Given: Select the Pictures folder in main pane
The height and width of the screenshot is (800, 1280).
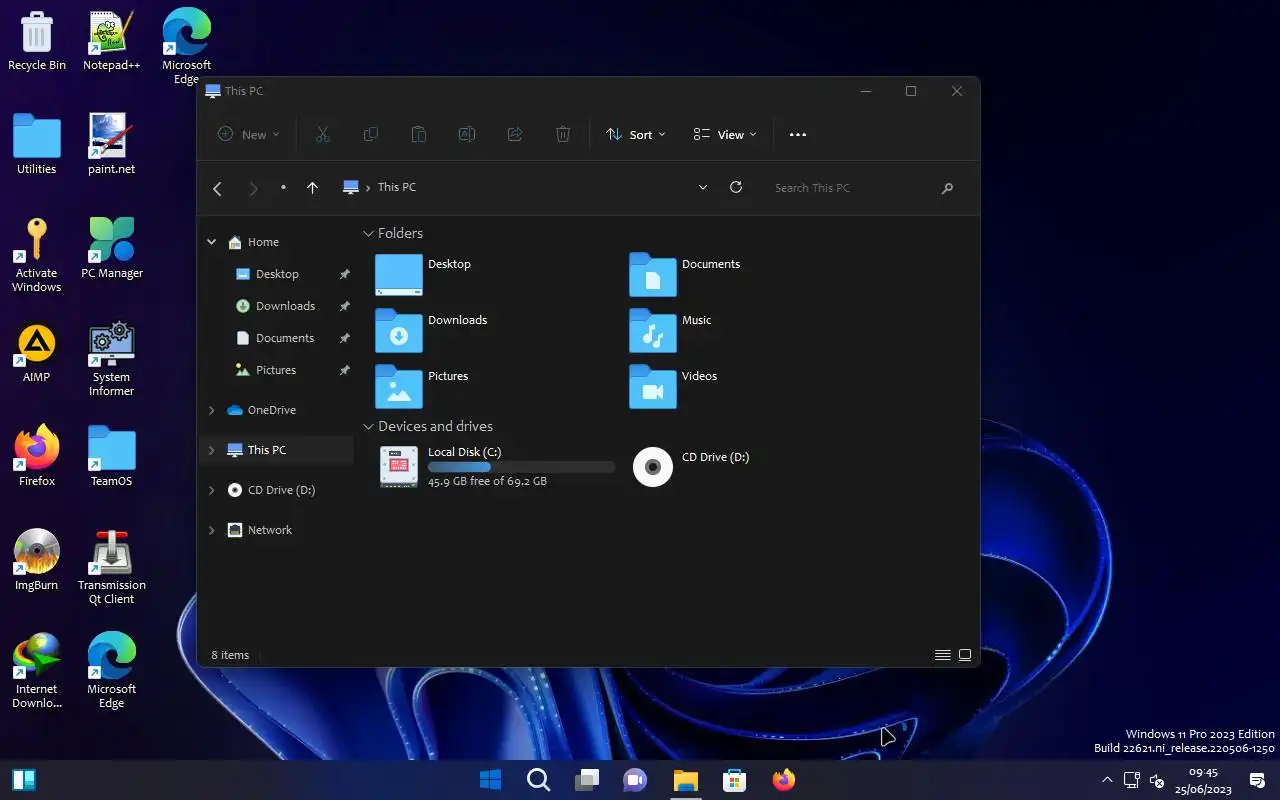Looking at the screenshot, I should [399, 386].
